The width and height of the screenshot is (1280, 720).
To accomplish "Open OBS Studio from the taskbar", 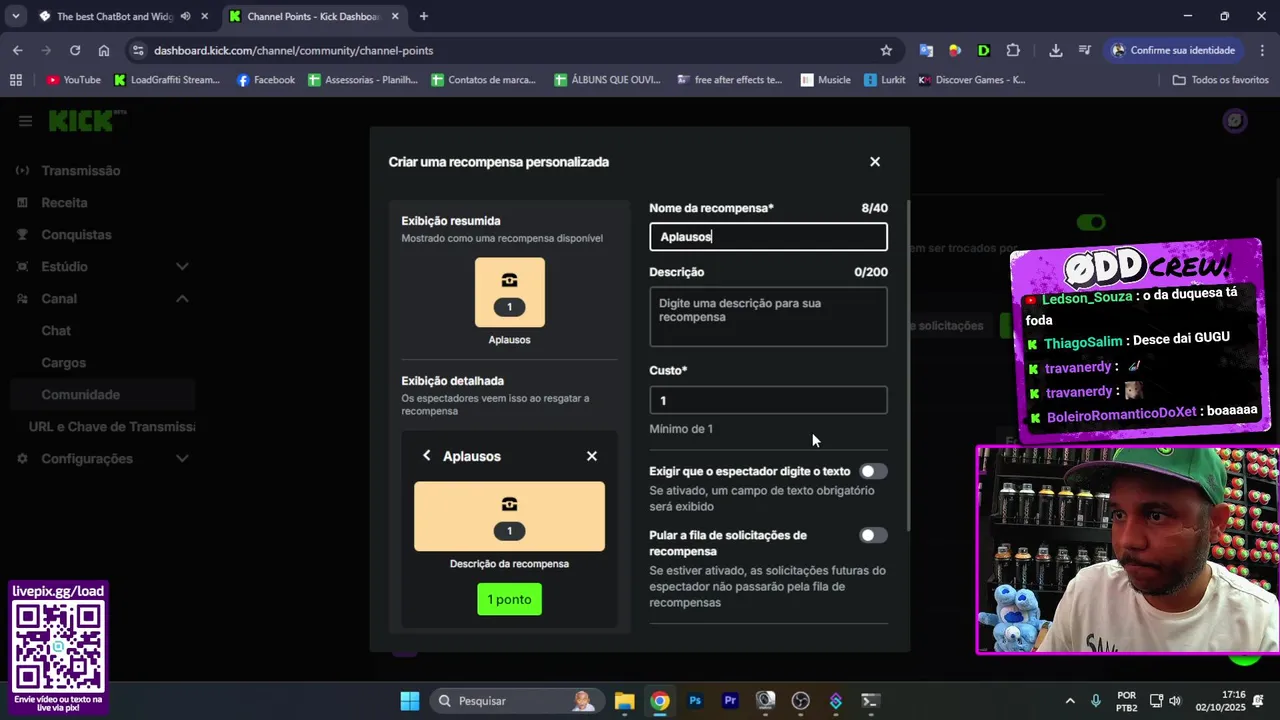I will tap(800, 701).
